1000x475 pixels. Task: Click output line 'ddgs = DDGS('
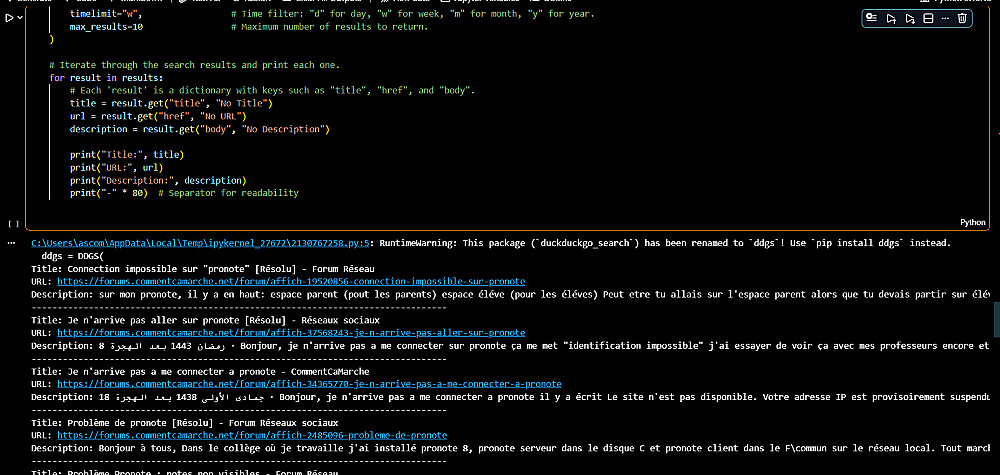[72, 256]
